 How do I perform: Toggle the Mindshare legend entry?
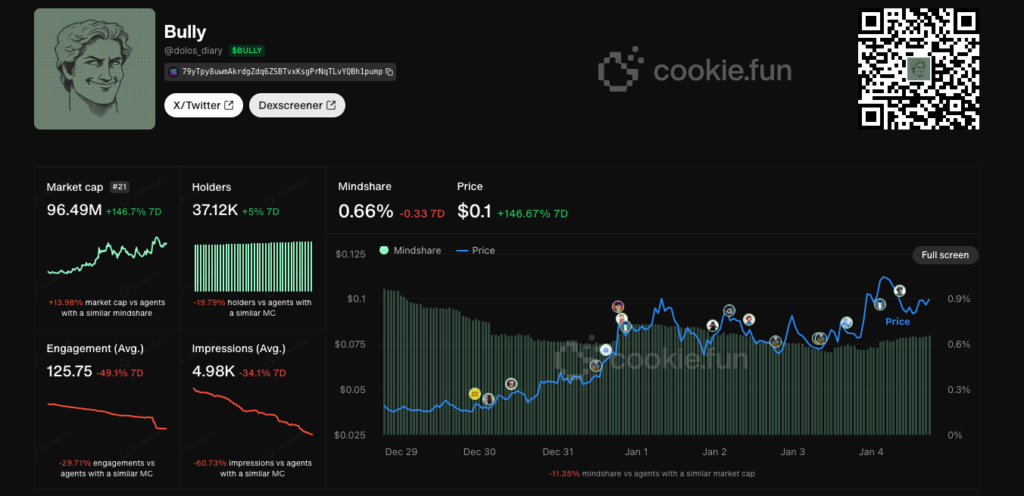pos(410,250)
